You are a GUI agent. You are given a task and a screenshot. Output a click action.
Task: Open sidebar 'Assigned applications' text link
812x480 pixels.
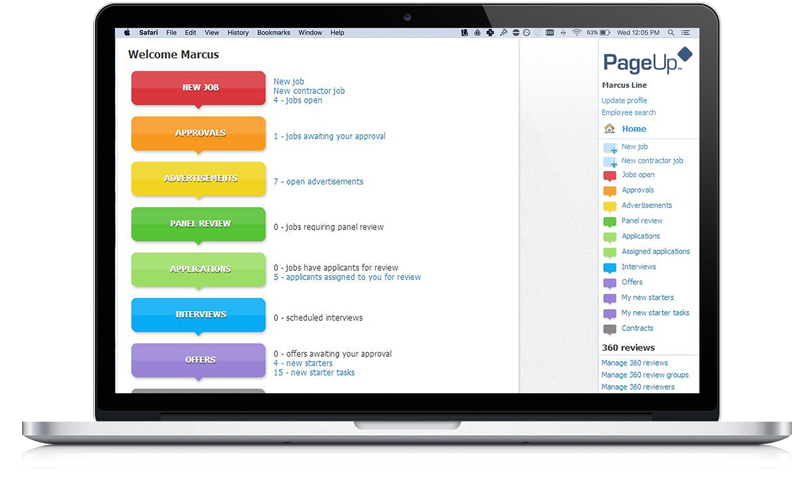(x=656, y=251)
